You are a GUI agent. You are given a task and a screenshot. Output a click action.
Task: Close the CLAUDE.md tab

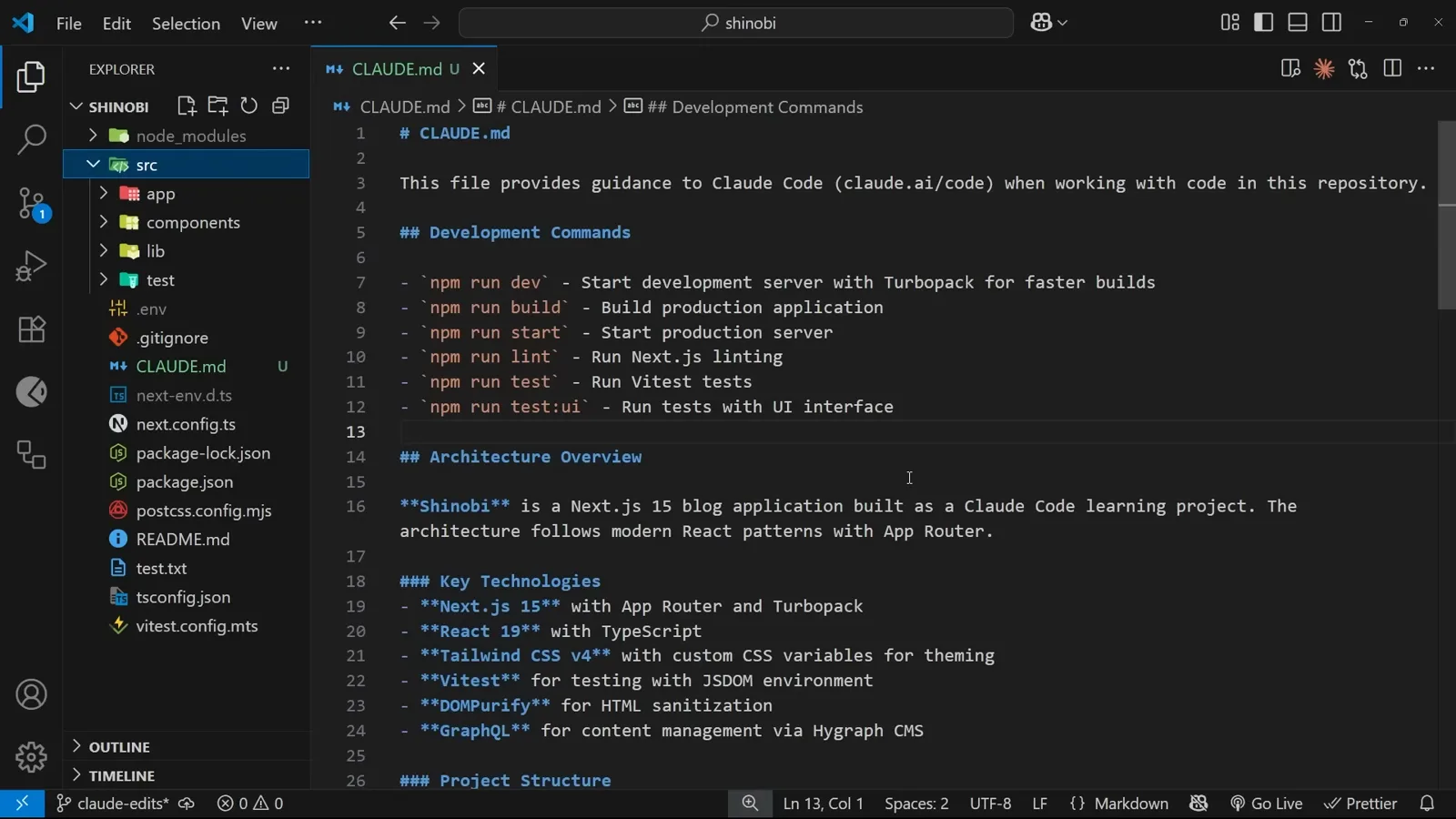479,69
